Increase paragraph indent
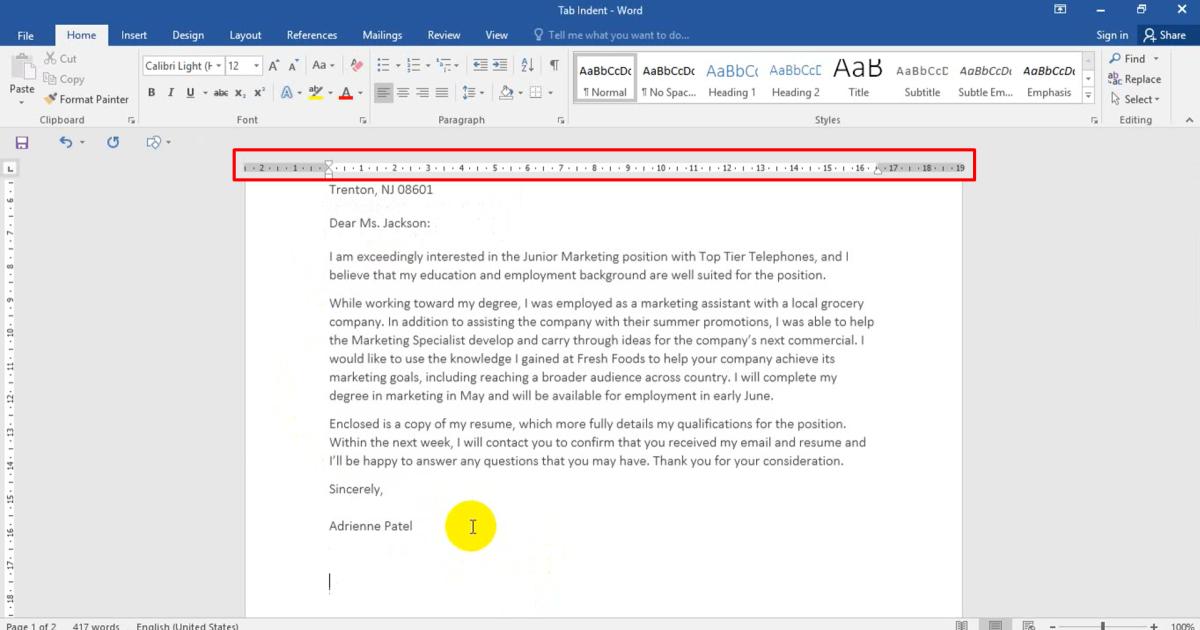The height and width of the screenshot is (630, 1200). 501,65
